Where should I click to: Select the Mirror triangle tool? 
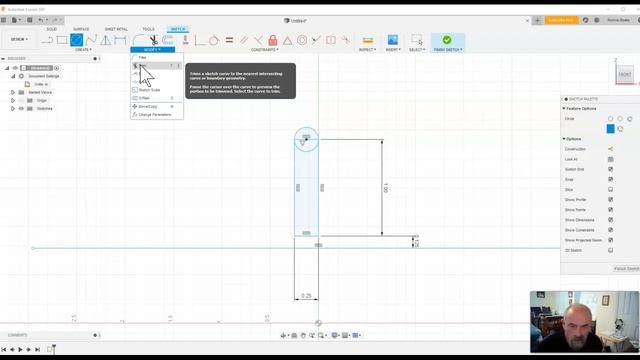(106, 40)
